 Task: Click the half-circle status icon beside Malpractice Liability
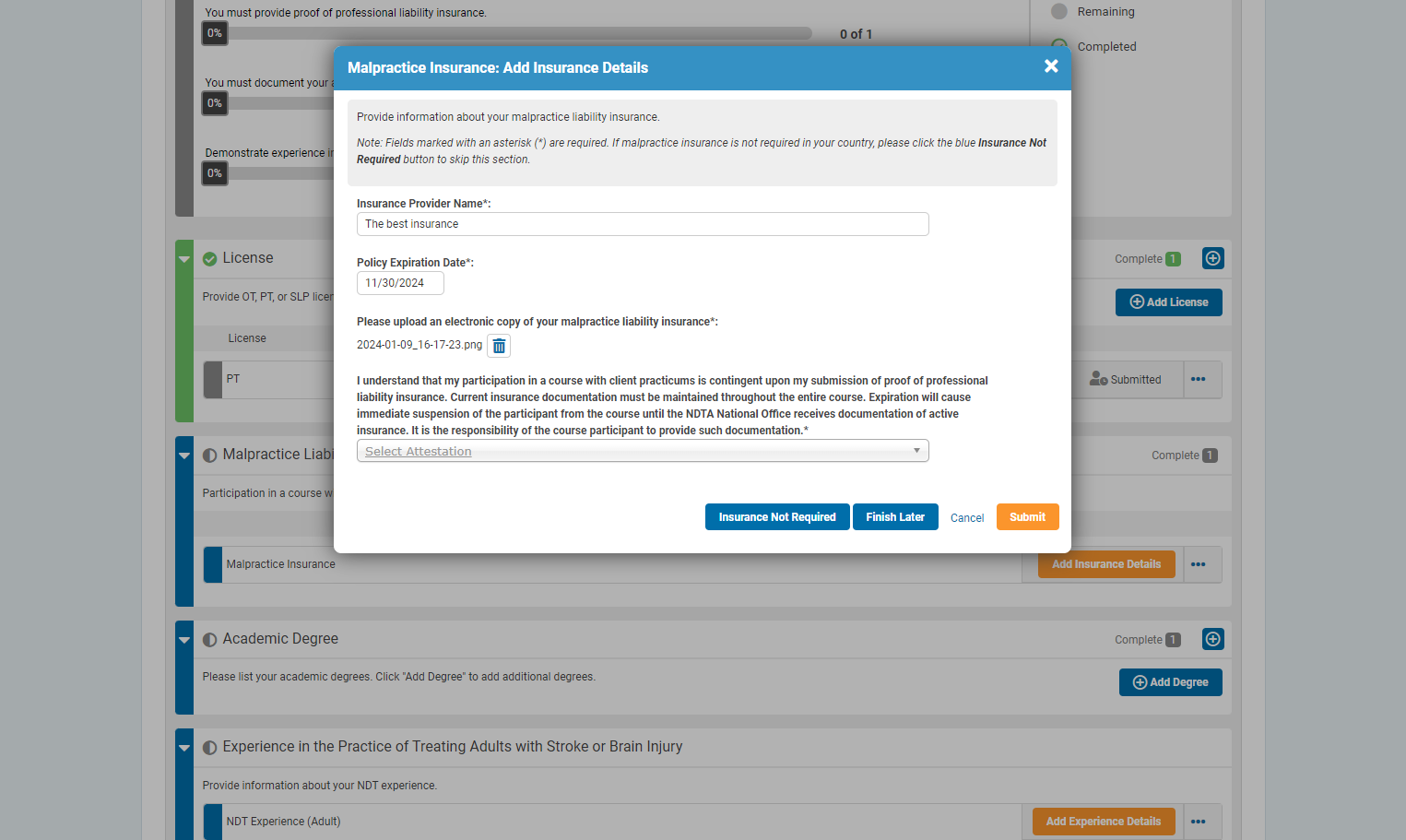coord(210,455)
